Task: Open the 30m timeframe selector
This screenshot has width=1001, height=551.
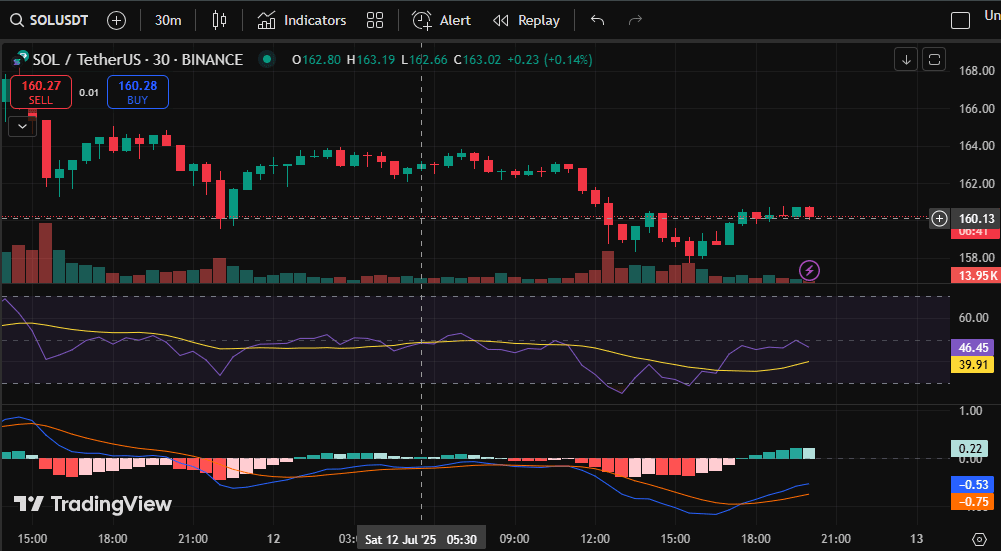Action: click(168, 20)
